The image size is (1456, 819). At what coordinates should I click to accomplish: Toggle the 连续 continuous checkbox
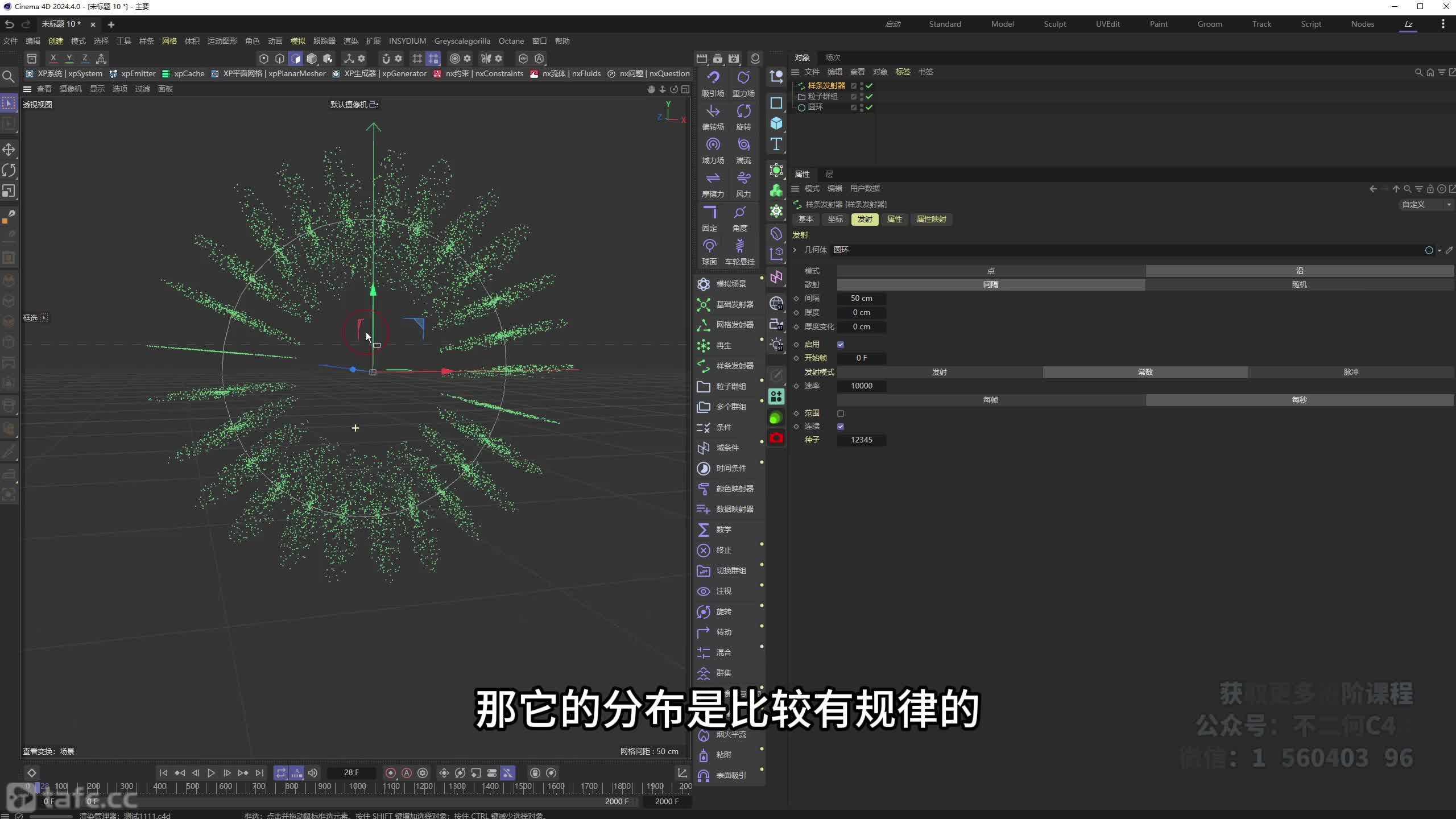pos(841,426)
